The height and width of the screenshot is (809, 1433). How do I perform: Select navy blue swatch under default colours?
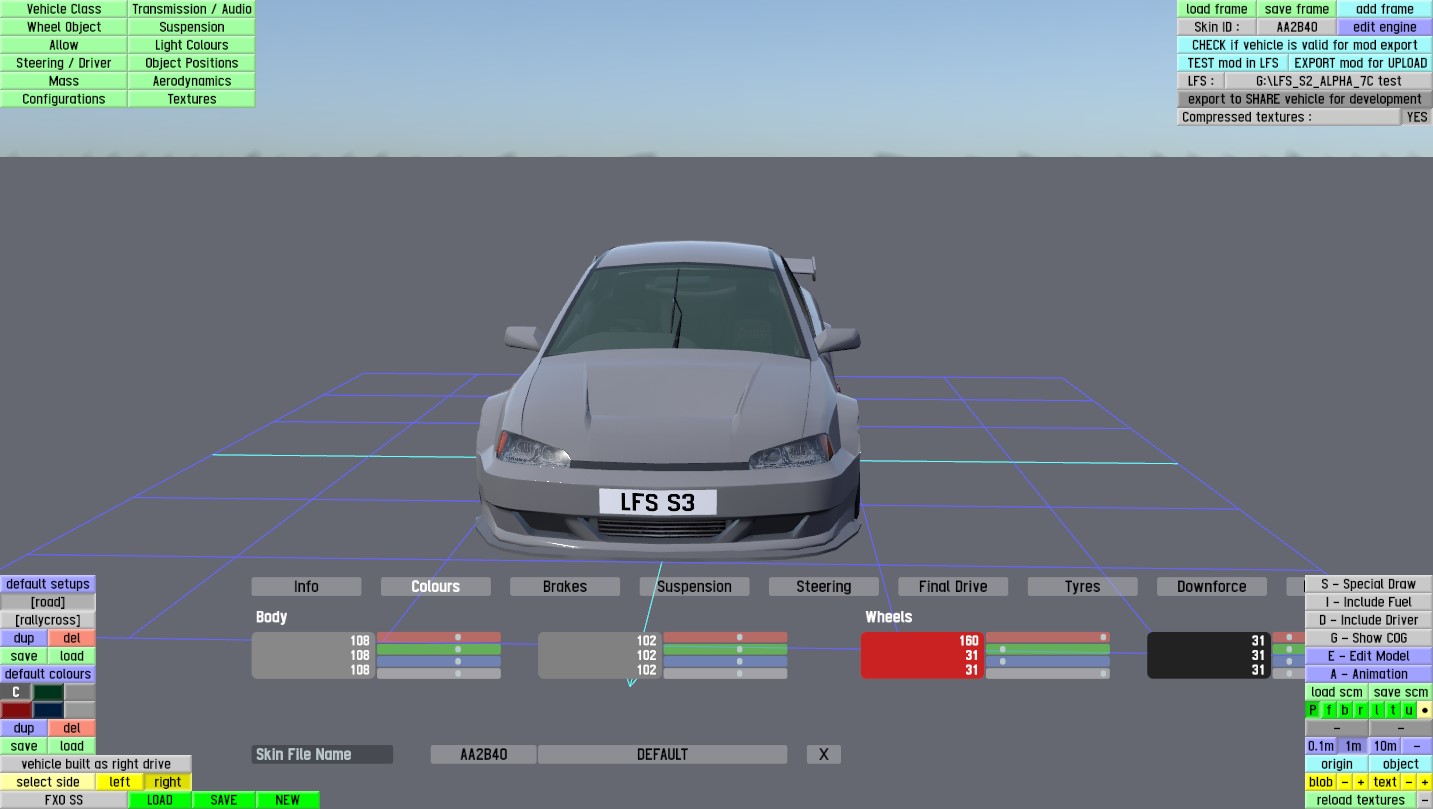point(49,710)
